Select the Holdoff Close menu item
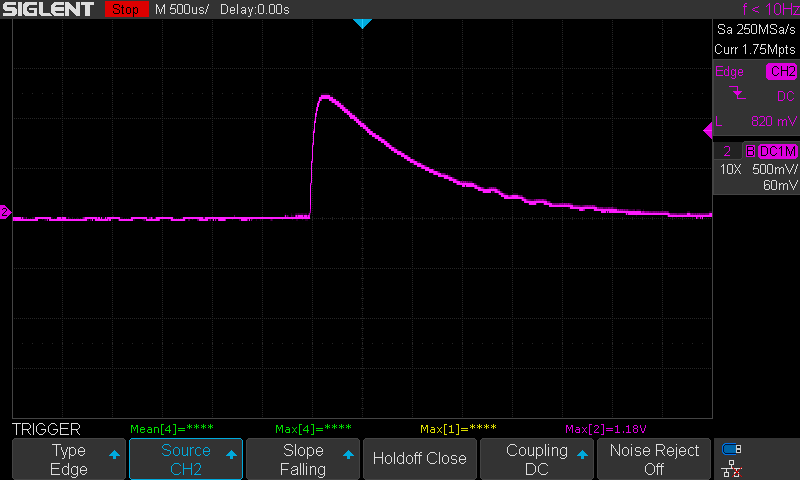The width and height of the screenshot is (800, 480). click(x=419, y=459)
